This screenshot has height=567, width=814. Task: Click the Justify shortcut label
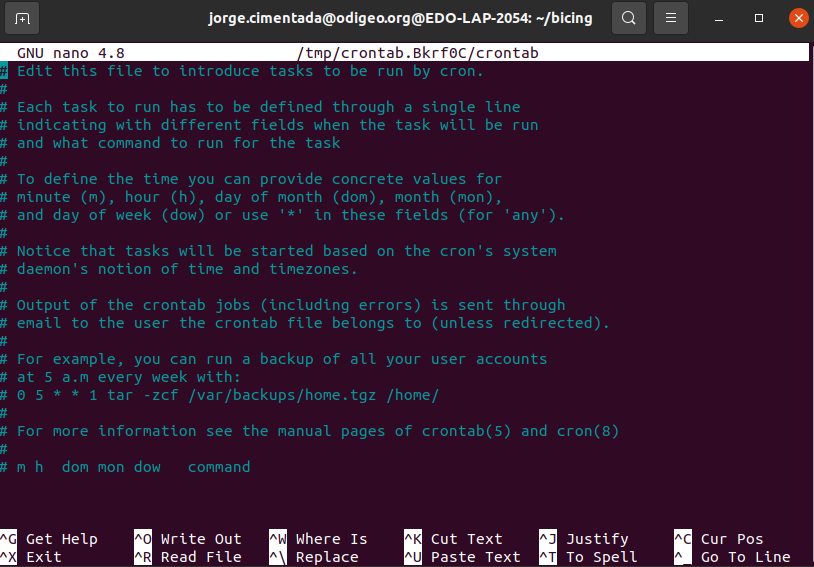point(597,539)
